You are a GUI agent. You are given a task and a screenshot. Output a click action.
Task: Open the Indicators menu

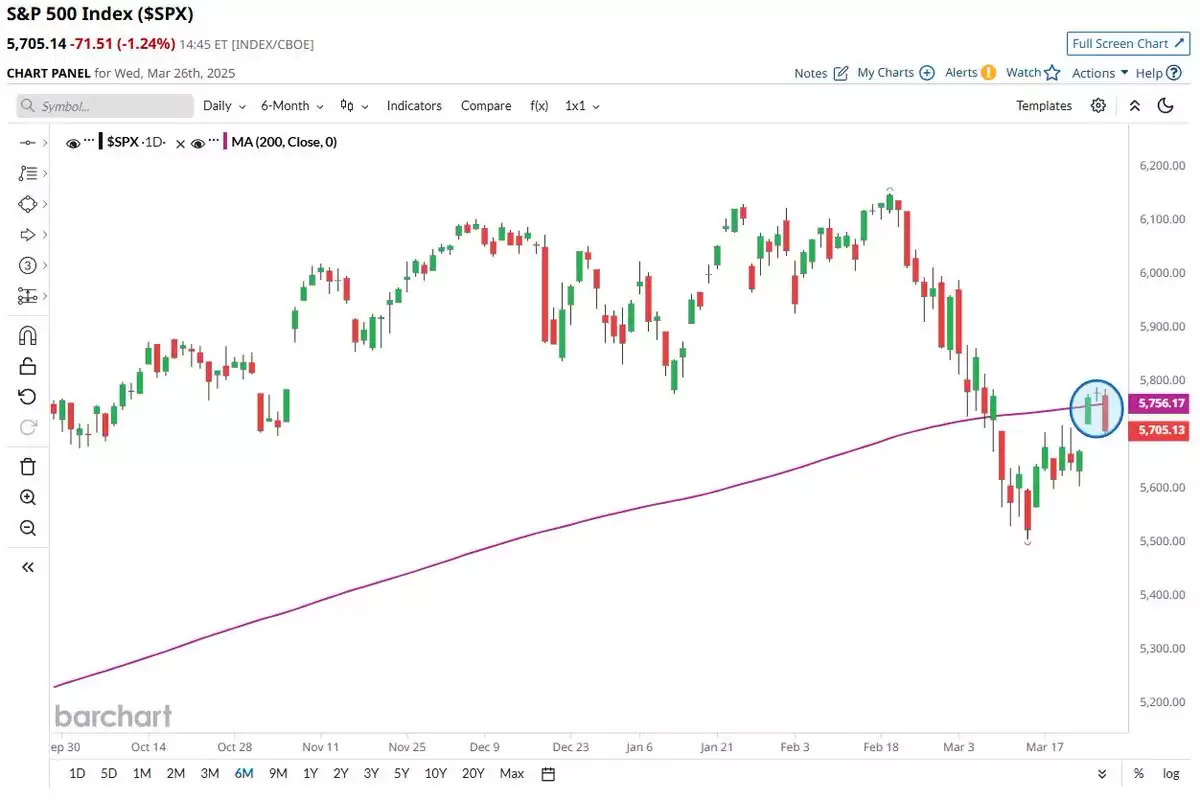click(x=414, y=106)
